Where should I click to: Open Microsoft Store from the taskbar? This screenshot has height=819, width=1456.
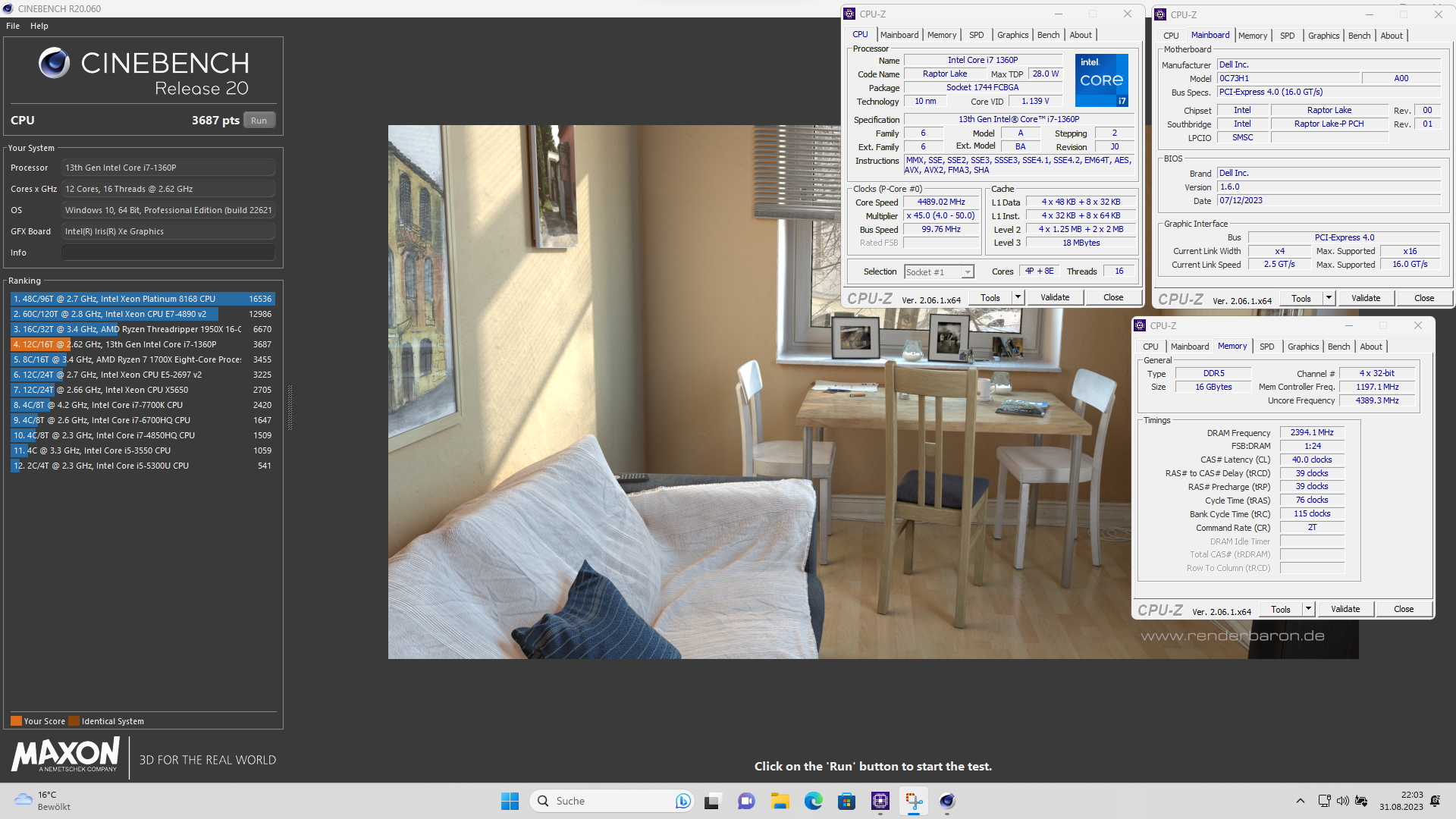(846, 801)
